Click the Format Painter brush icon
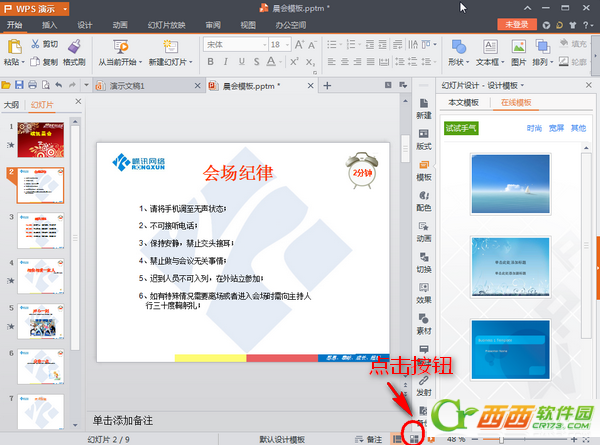 click(74, 47)
